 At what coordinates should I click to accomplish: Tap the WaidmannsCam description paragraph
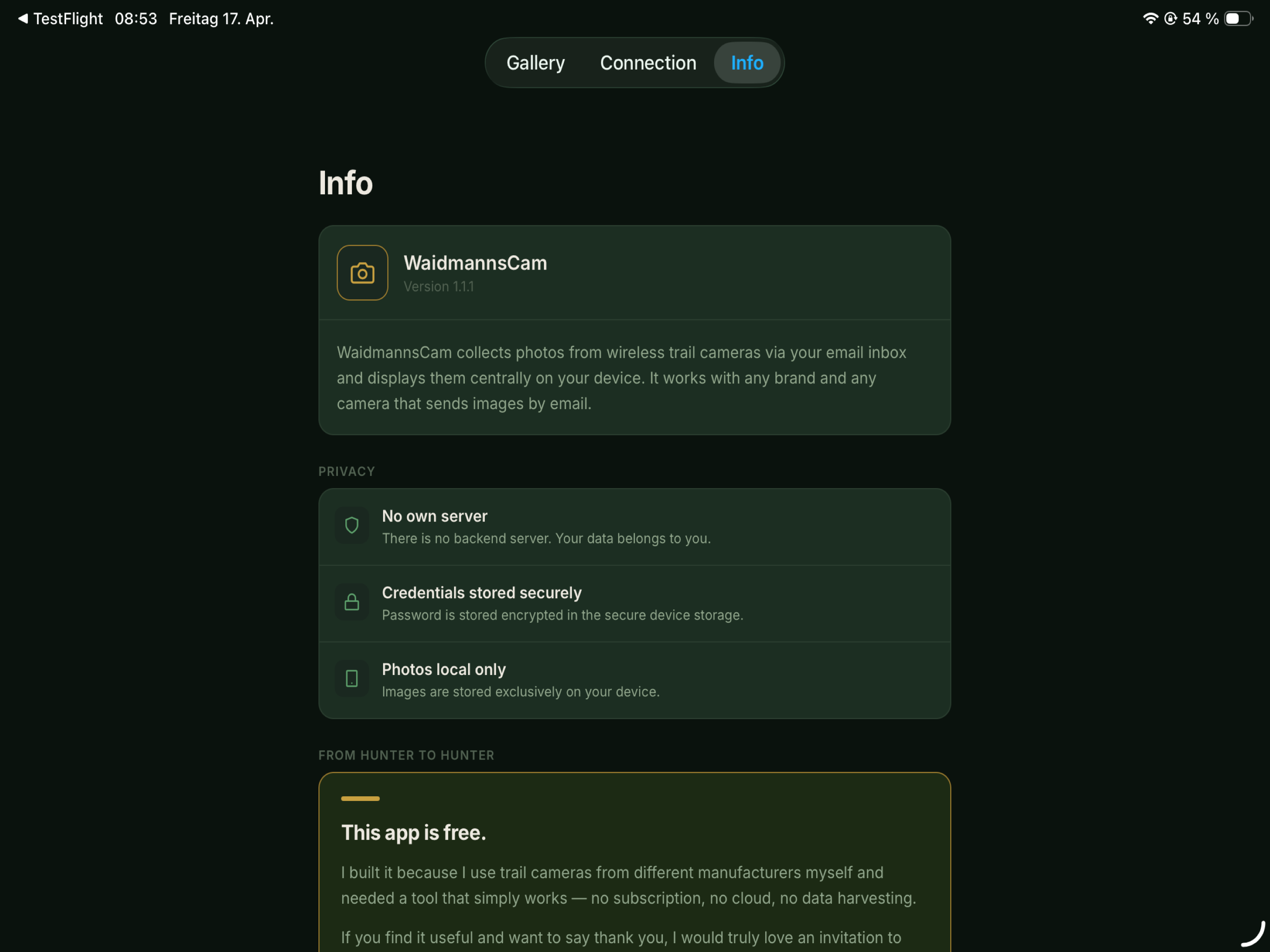pyautogui.click(x=622, y=378)
